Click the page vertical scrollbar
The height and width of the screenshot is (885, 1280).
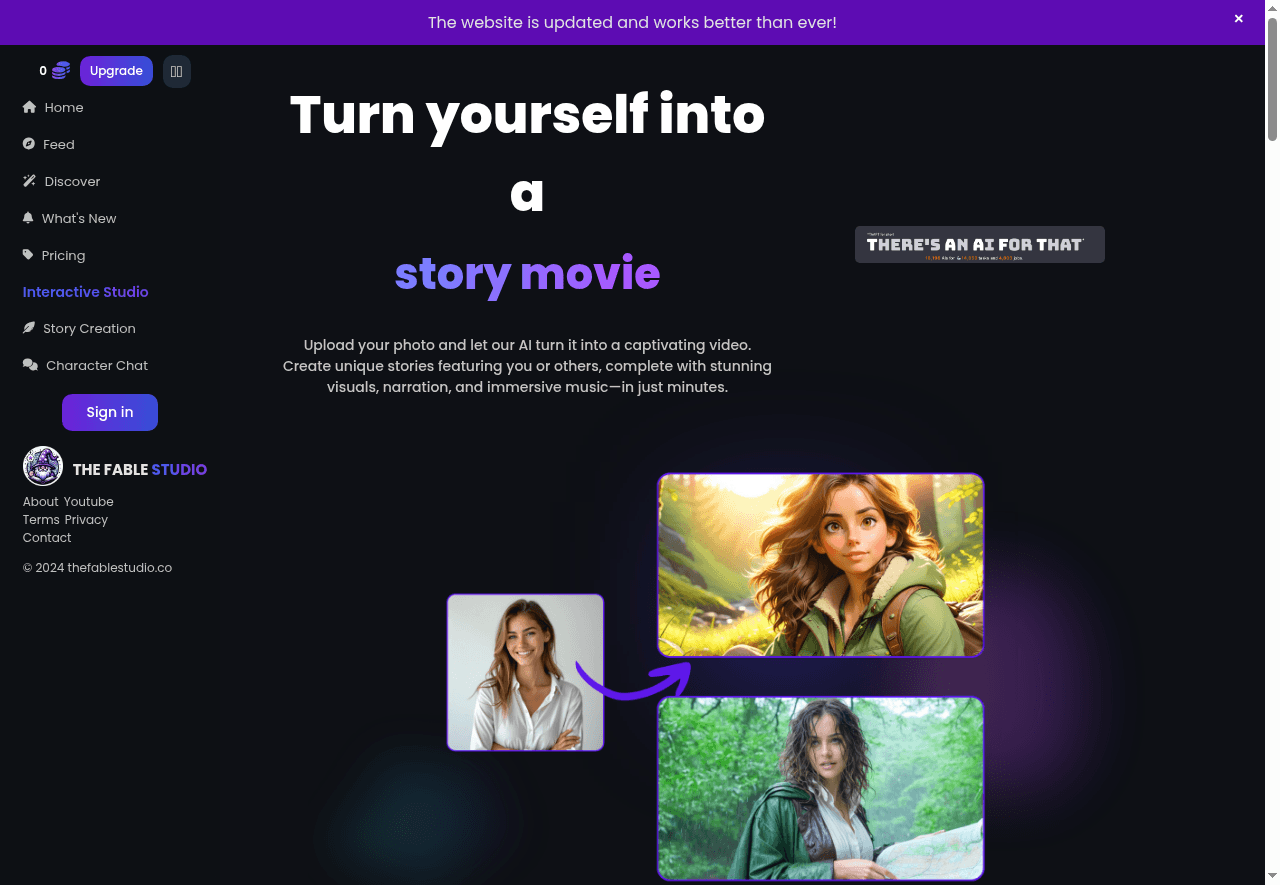pos(1272,442)
